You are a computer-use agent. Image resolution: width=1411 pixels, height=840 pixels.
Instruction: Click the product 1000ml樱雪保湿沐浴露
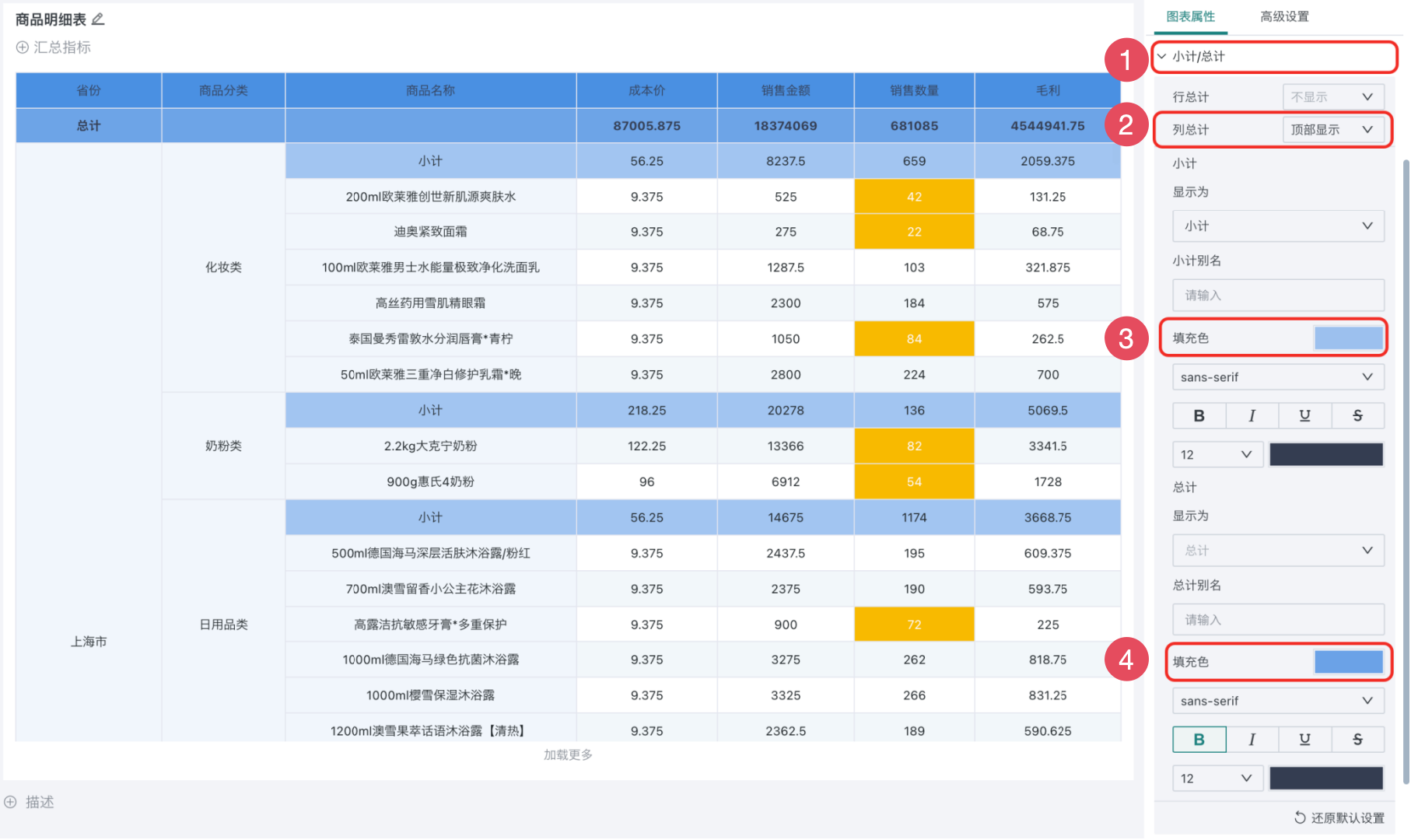tap(431, 695)
